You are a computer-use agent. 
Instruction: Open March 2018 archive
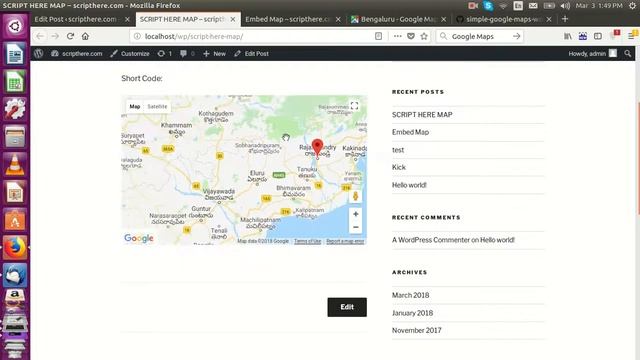pyautogui.click(x=411, y=295)
